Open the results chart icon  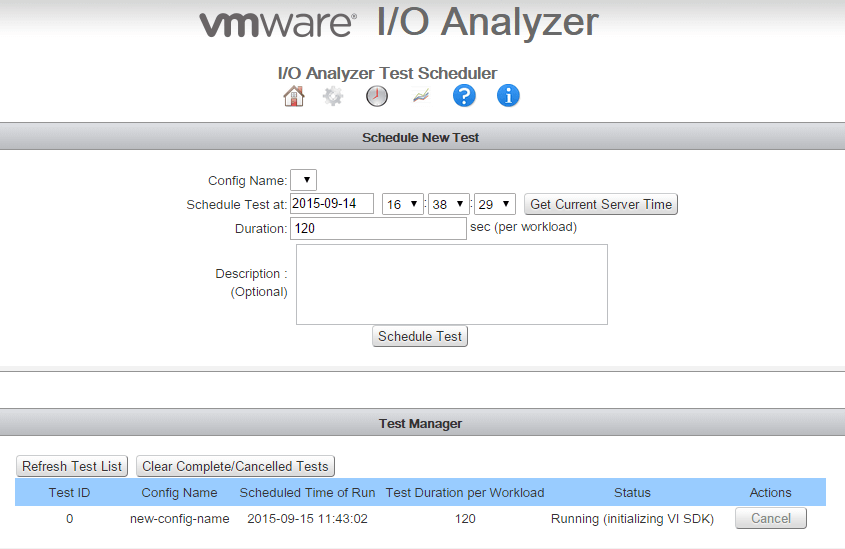(x=421, y=96)
